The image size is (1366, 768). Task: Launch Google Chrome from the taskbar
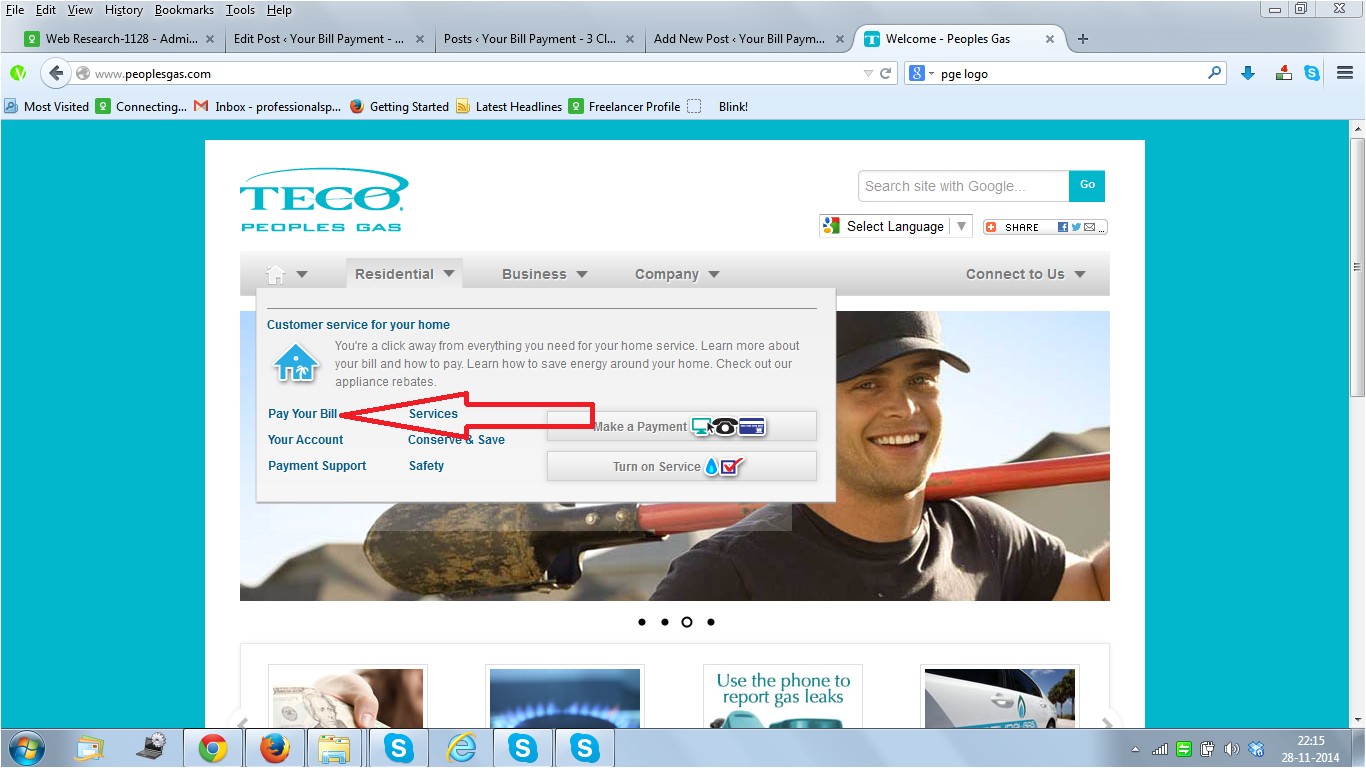(212, 748)
